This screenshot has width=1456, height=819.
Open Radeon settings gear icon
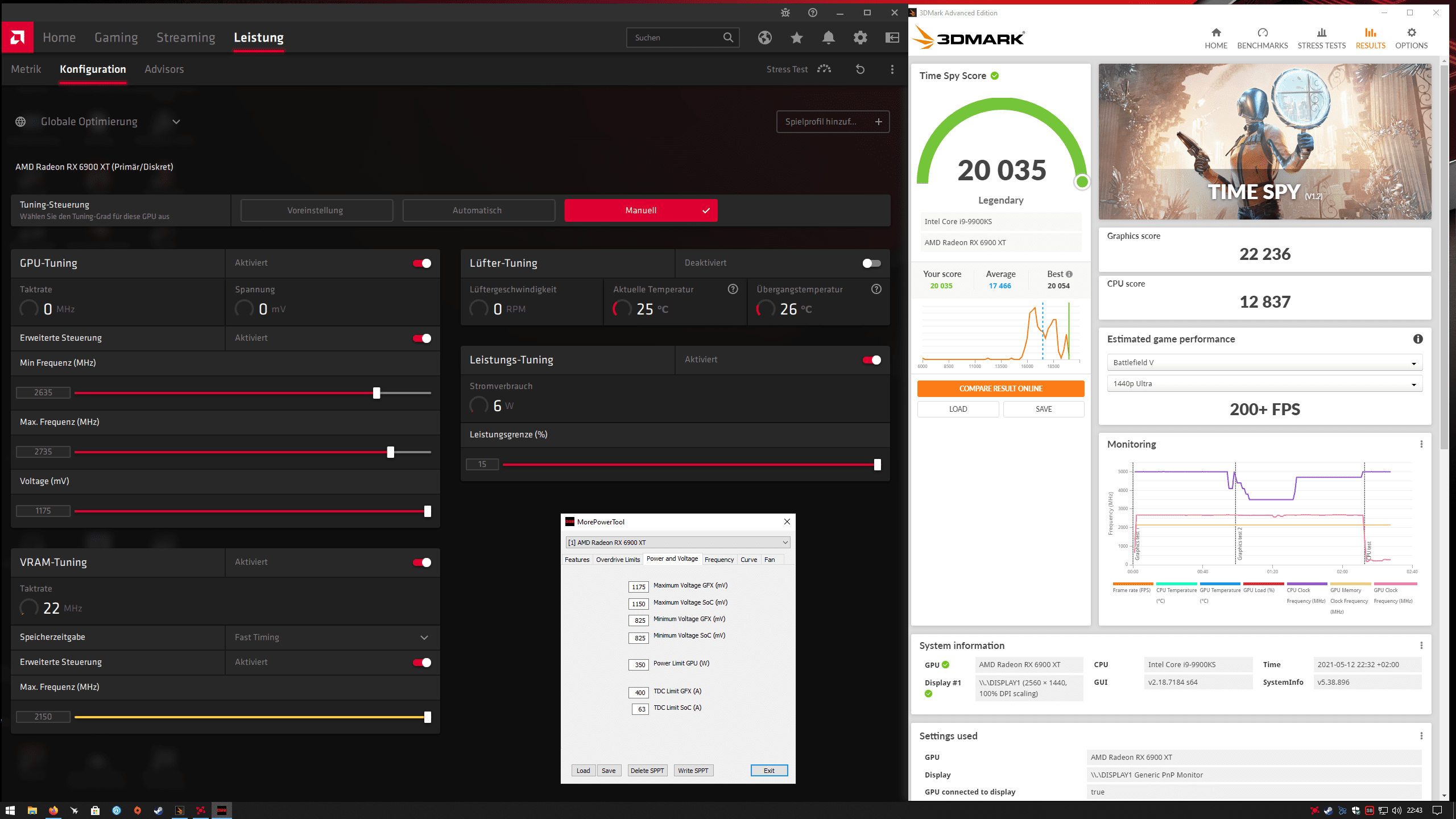(x=861, y=38)
